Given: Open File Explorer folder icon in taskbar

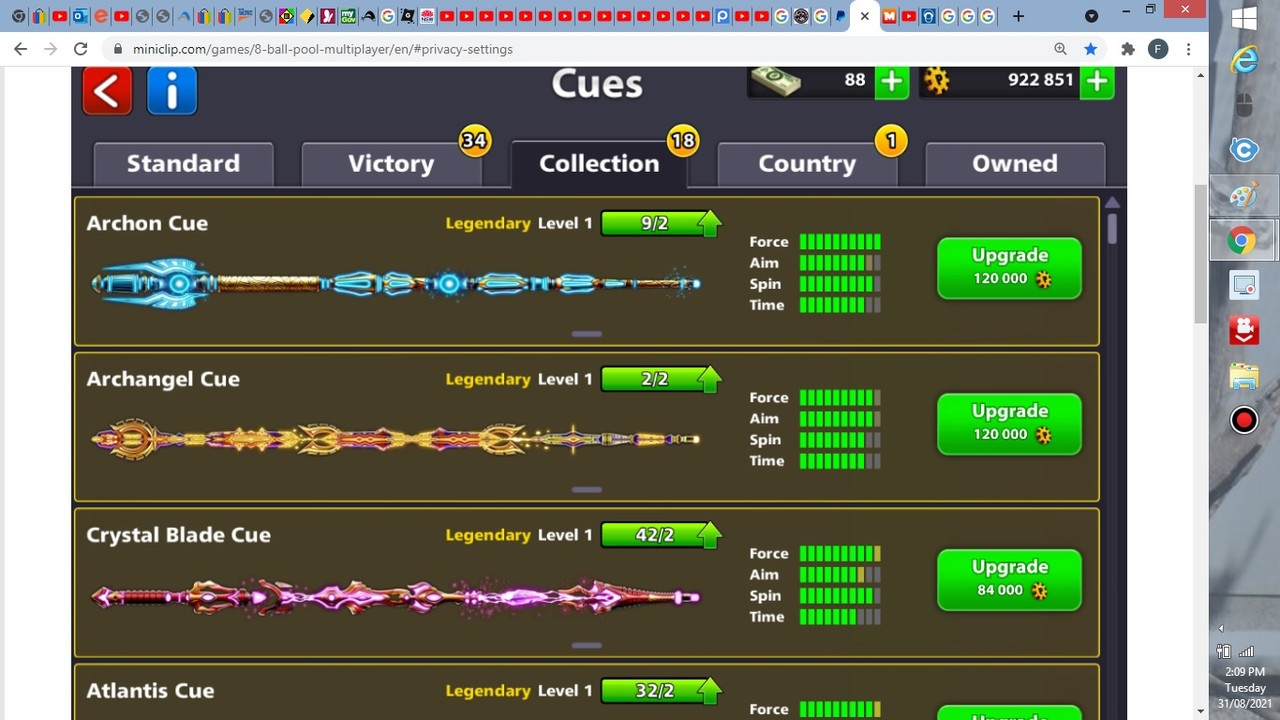Looking at the screenshot, I should (1244, 377).
